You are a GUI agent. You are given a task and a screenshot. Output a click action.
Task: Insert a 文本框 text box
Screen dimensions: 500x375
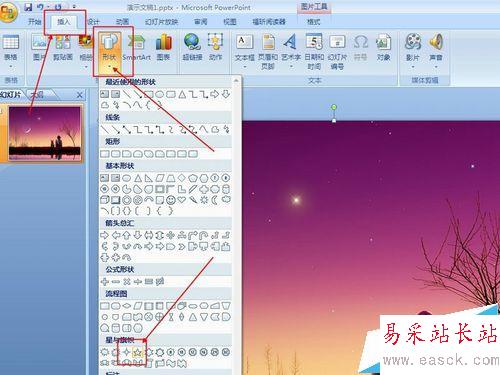[x=245, y=51]
